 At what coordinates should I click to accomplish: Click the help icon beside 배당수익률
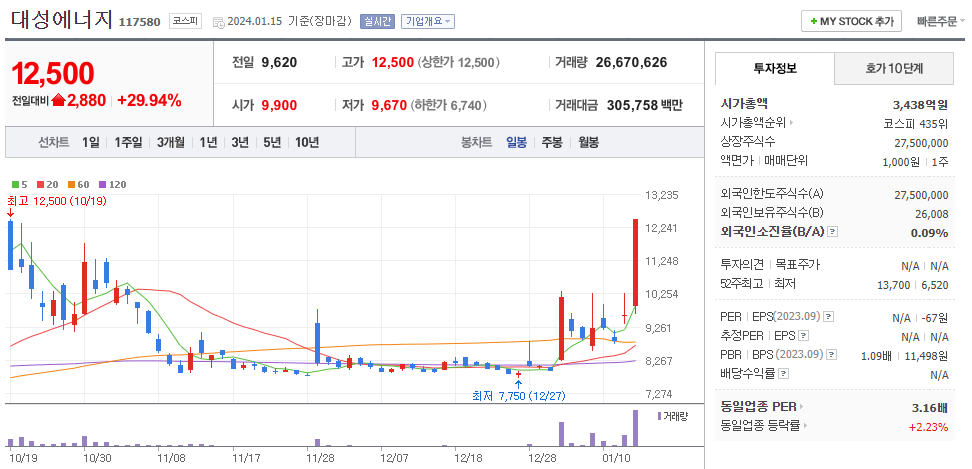(x=784, y=374)
